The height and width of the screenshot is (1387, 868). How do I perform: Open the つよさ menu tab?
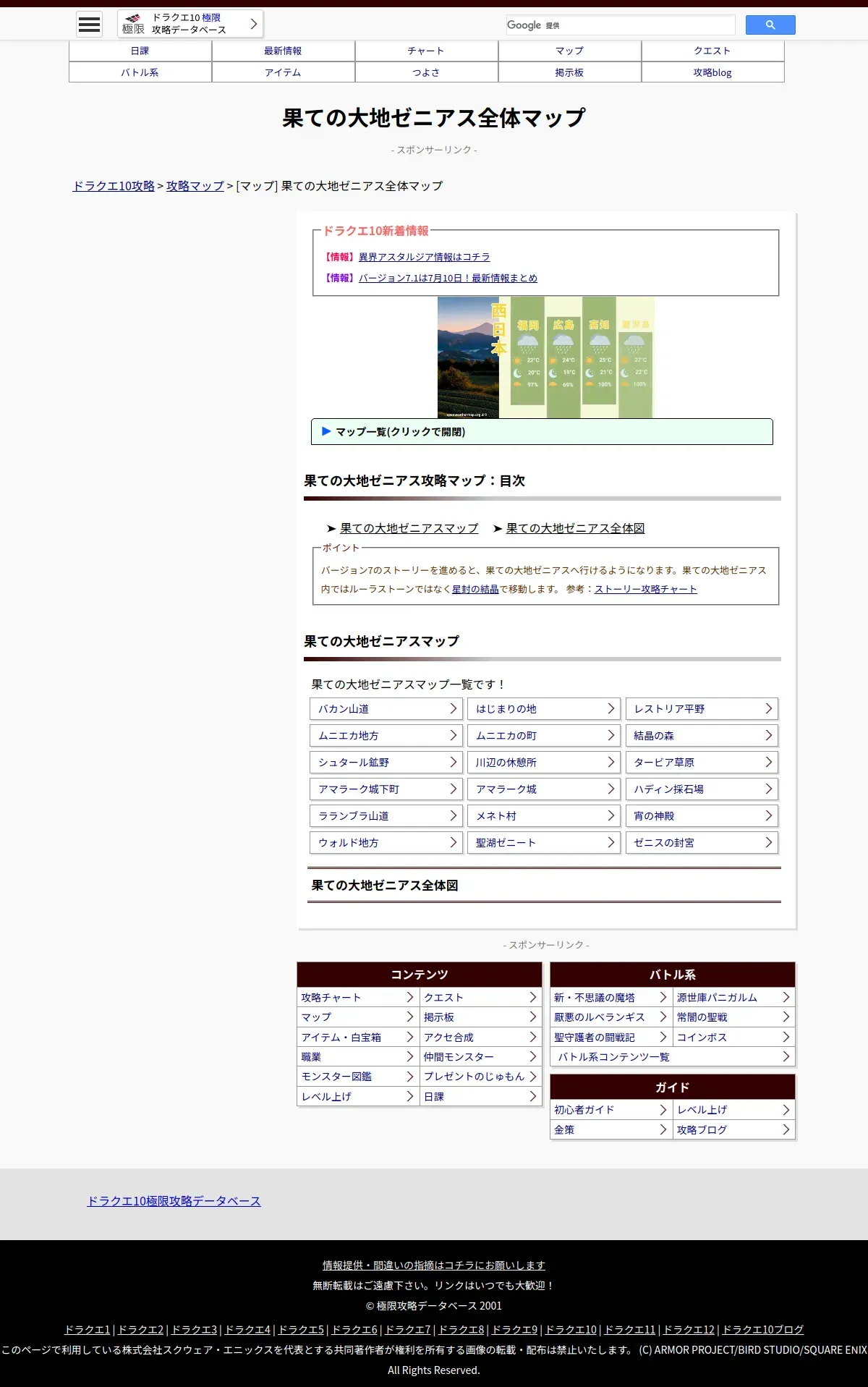coord(426,72)
